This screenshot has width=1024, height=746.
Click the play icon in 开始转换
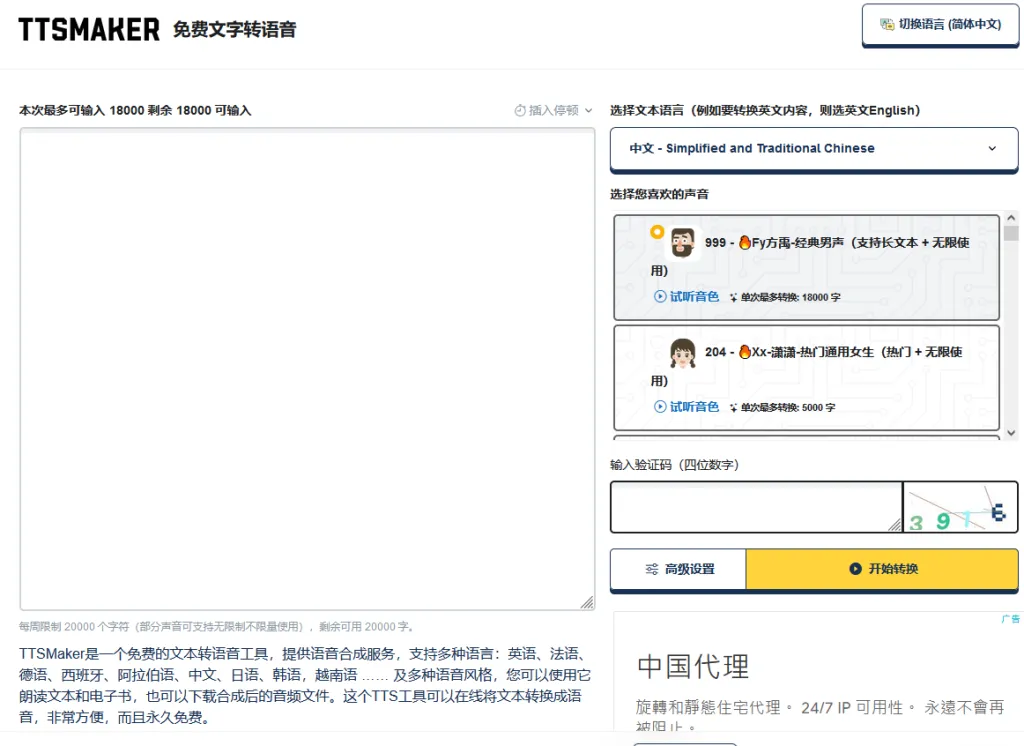point(855,569)
